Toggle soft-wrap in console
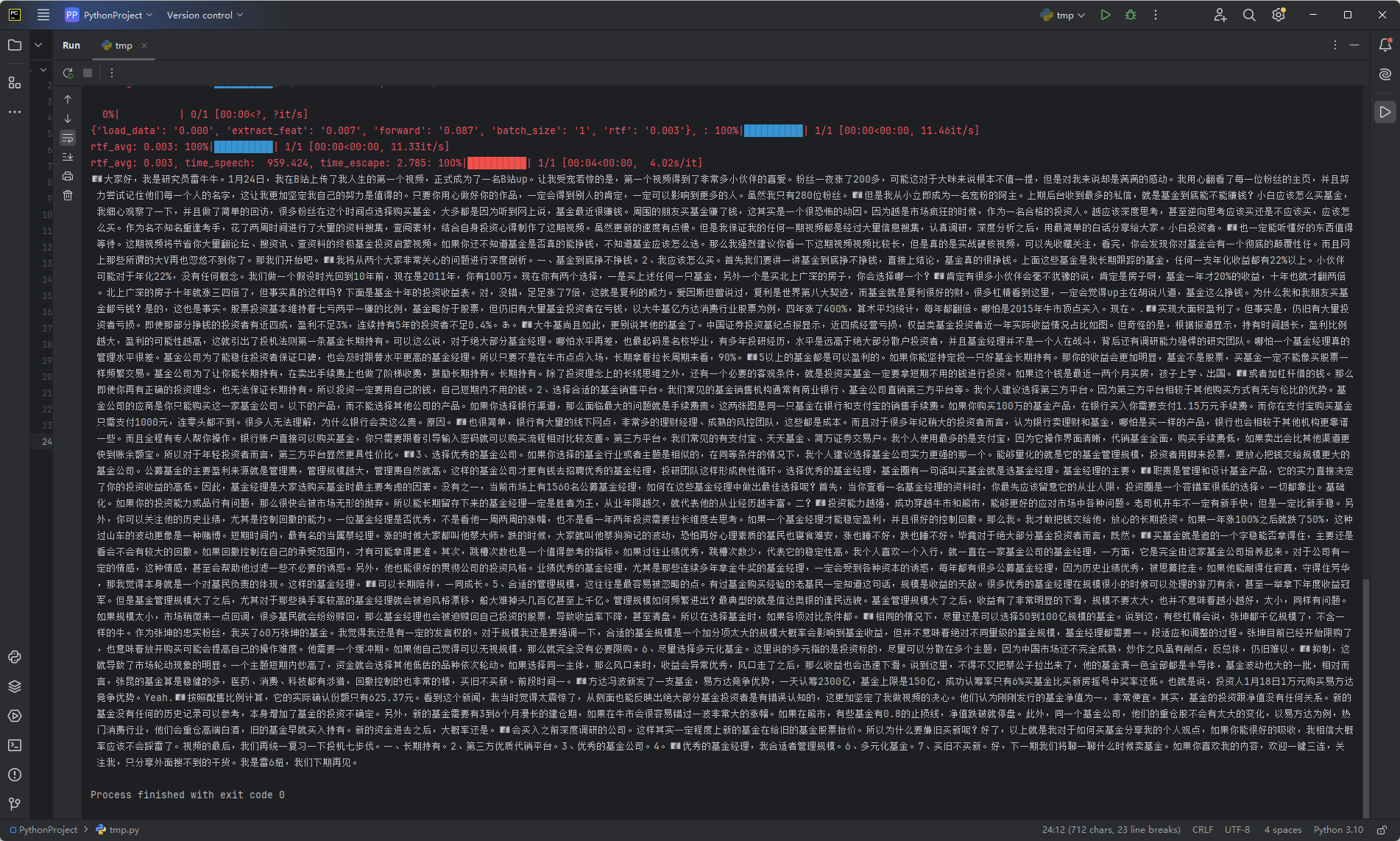 [x=68, y=138]
